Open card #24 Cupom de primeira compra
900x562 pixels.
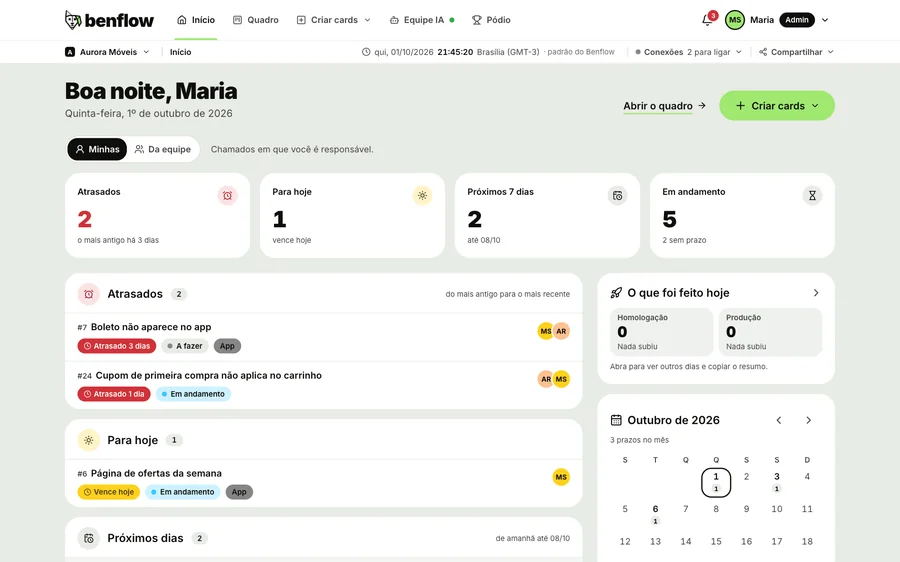point(324,385)
